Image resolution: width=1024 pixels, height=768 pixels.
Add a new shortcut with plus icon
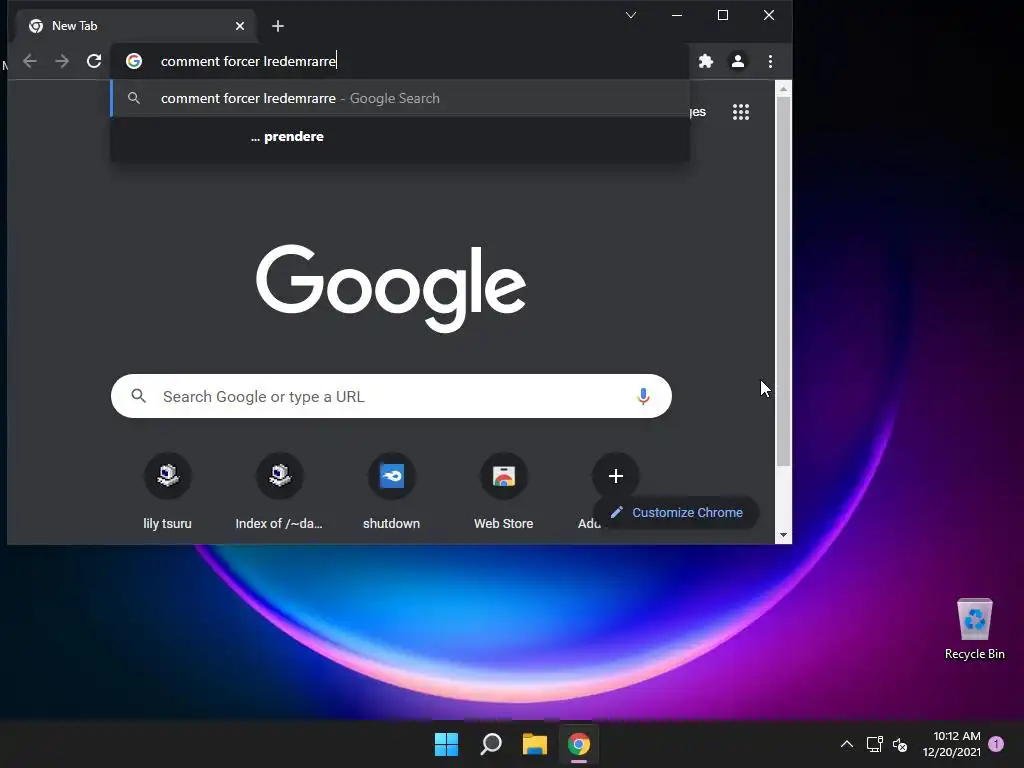(615, 476)
